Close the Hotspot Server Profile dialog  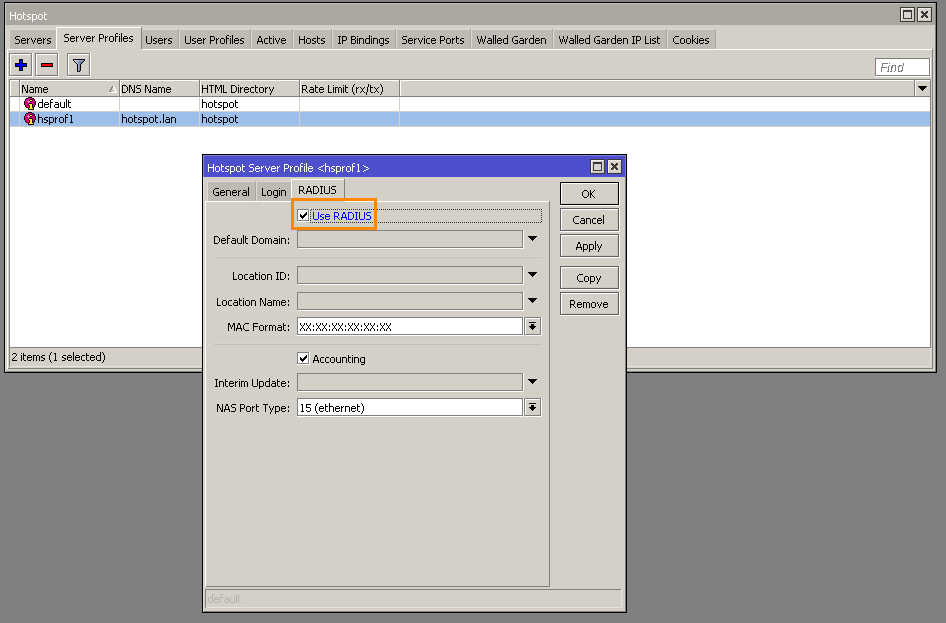coord(614,168)
